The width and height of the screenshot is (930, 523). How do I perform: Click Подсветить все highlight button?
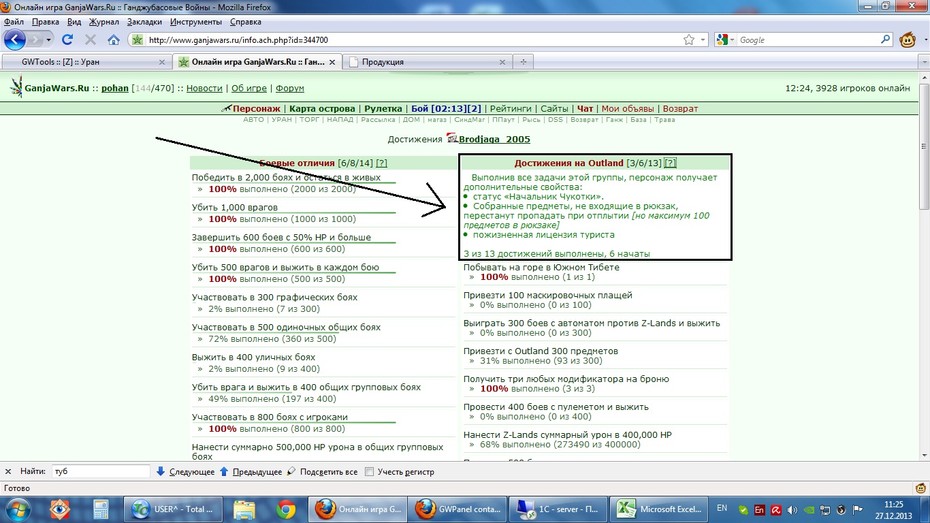pos(322,471)
